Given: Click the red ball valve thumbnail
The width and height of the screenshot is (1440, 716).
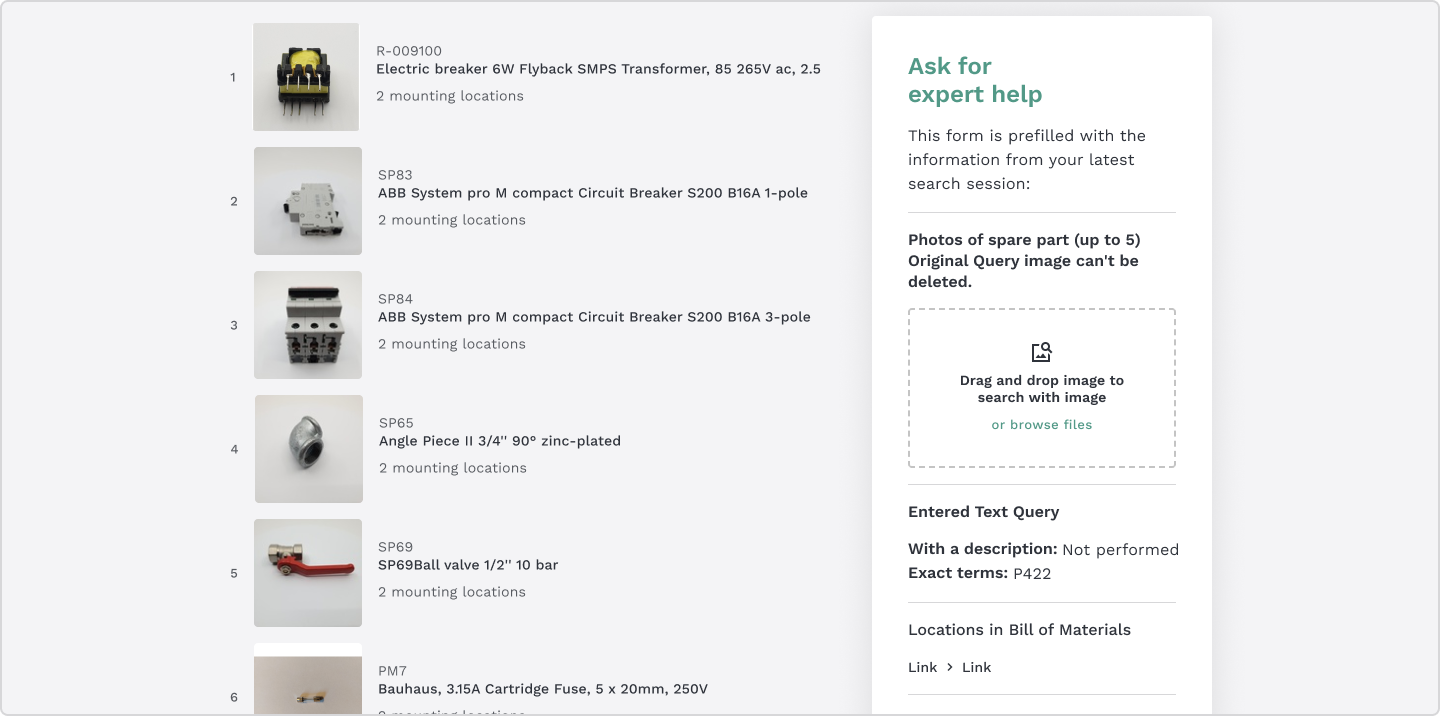Looking at the screenshot, I should tap(308, 573).
